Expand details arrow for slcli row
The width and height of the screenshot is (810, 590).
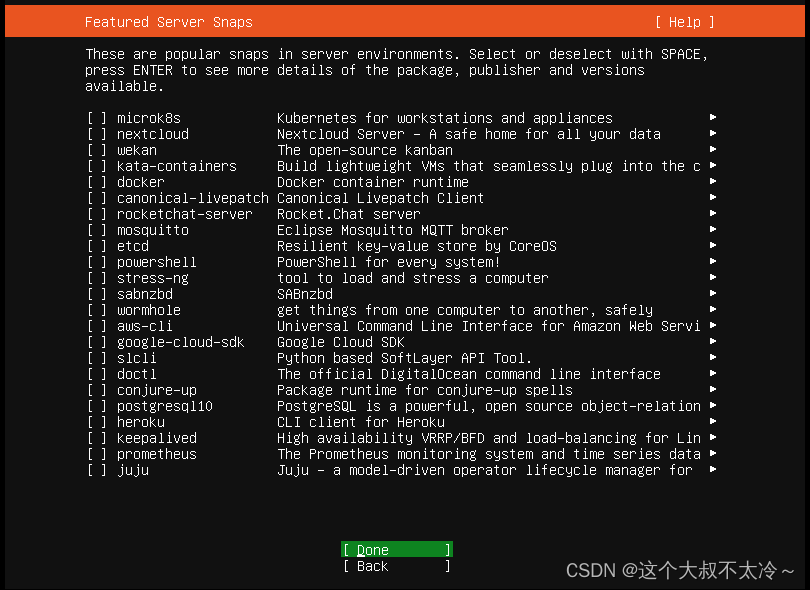pos(713,358)
